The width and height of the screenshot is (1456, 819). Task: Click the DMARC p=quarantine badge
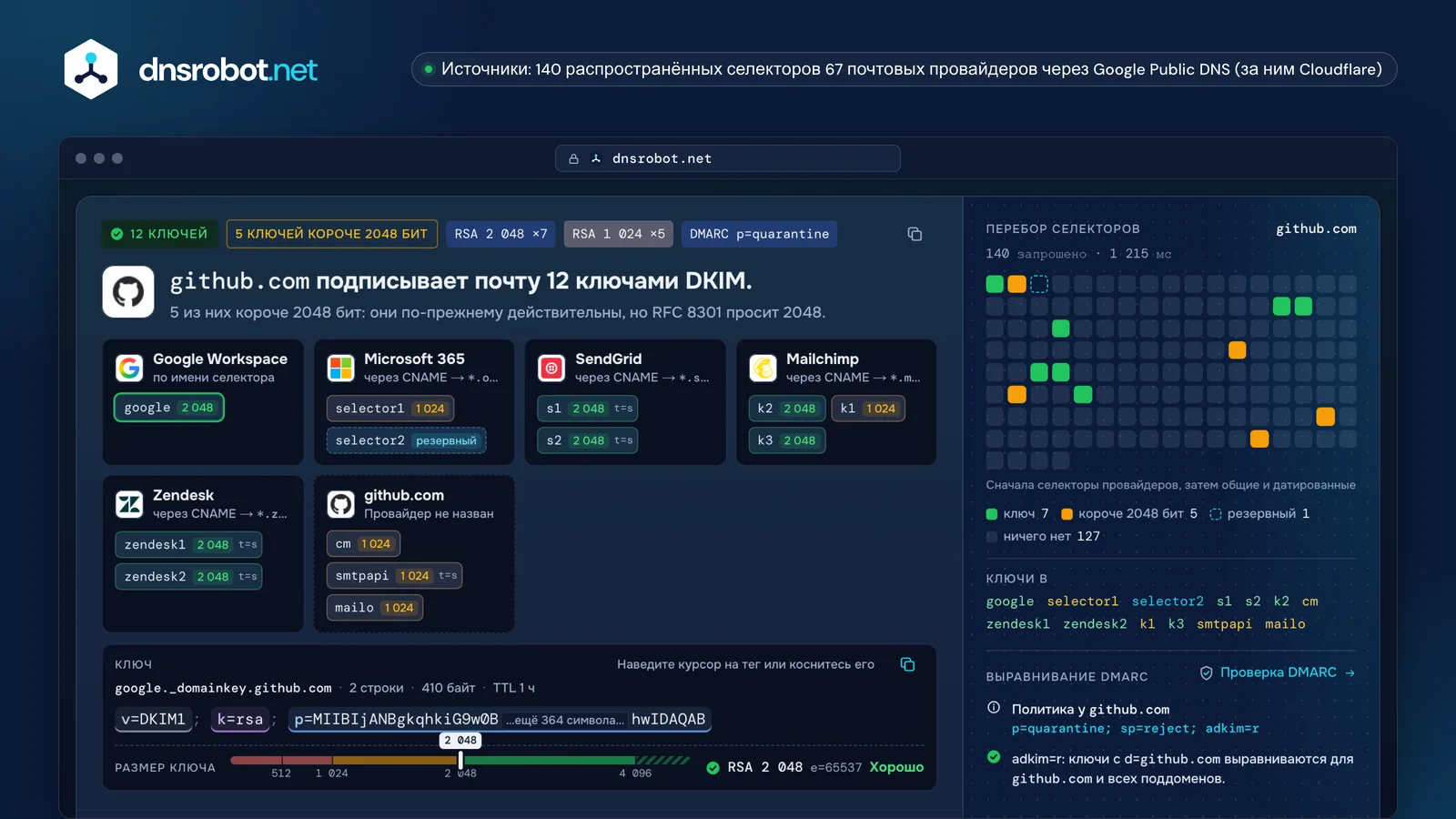tap(759, 234)
